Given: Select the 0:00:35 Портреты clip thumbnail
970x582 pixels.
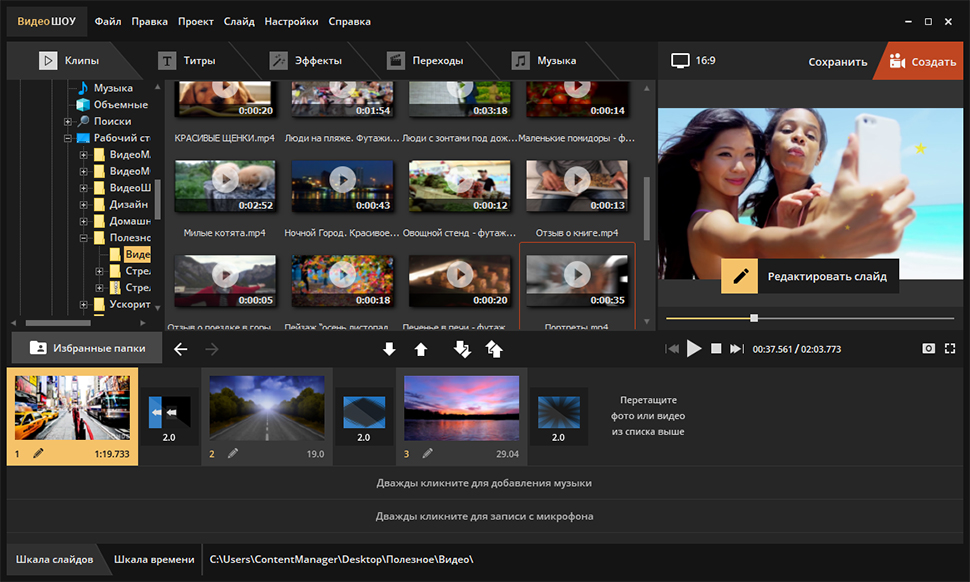Looking at the screenshot, I should (x=577, y=281).
